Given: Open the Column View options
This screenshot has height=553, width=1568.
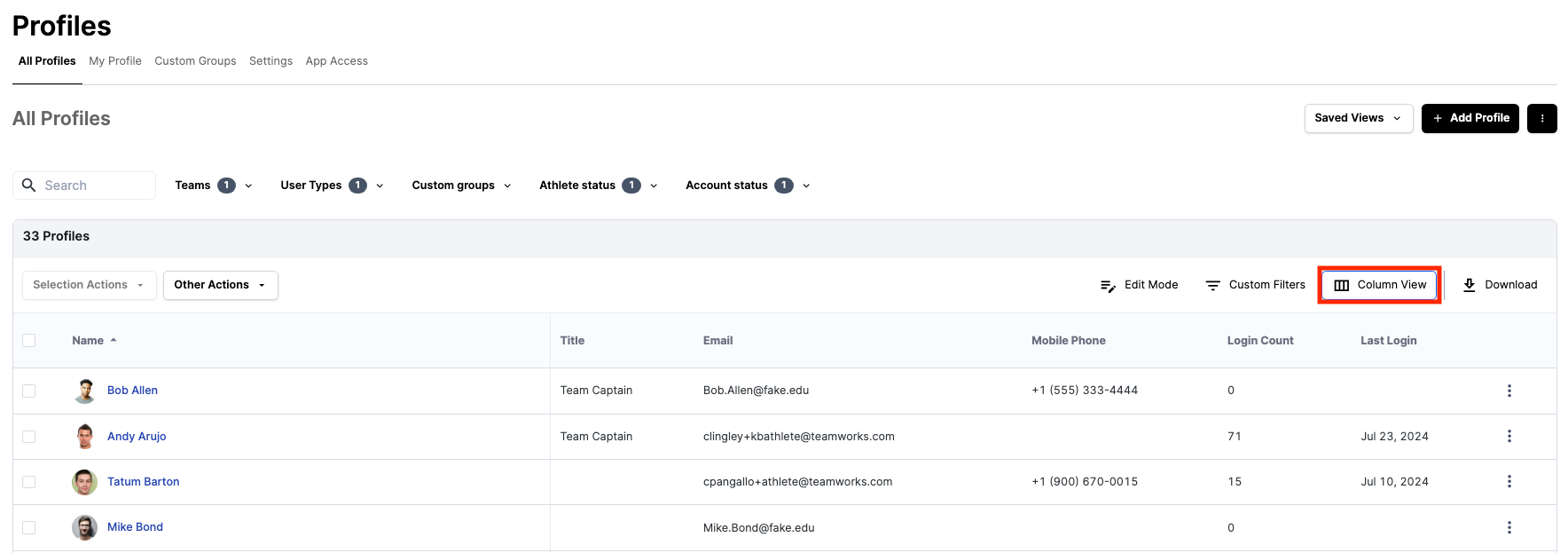Looking at the screenshot, I should click(1379, 285).
